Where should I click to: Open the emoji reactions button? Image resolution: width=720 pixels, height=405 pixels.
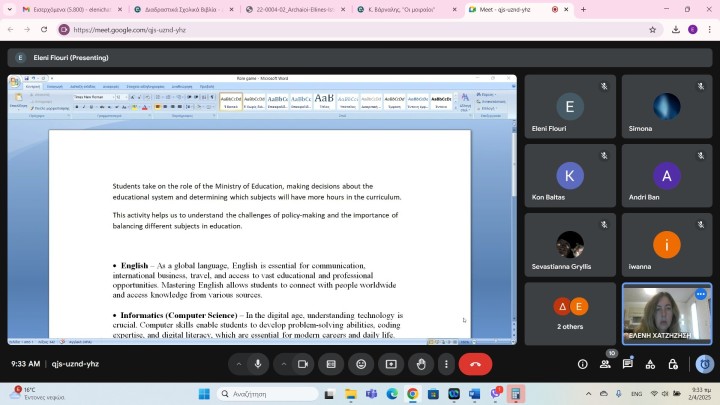click(x=361, y=364)
